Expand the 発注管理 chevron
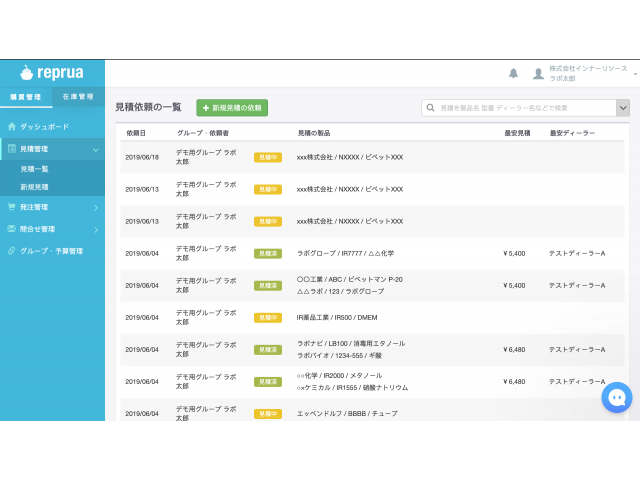The image size is (640, 480). (95, 207)
